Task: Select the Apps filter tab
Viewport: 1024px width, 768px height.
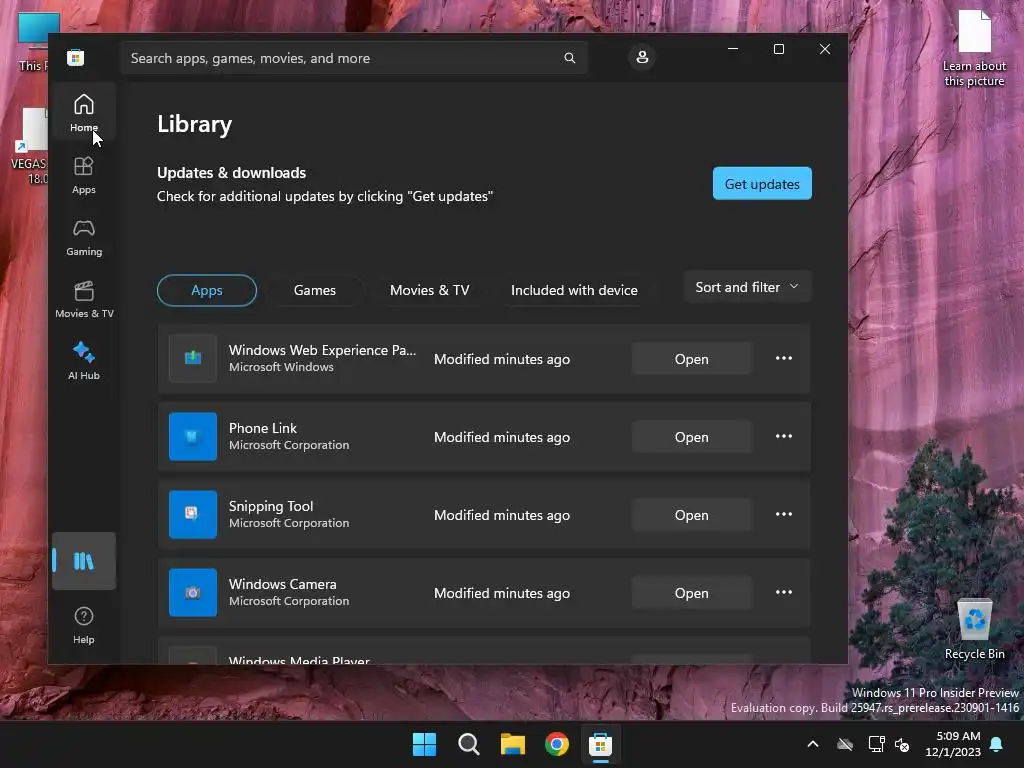Action: (207, 290)
